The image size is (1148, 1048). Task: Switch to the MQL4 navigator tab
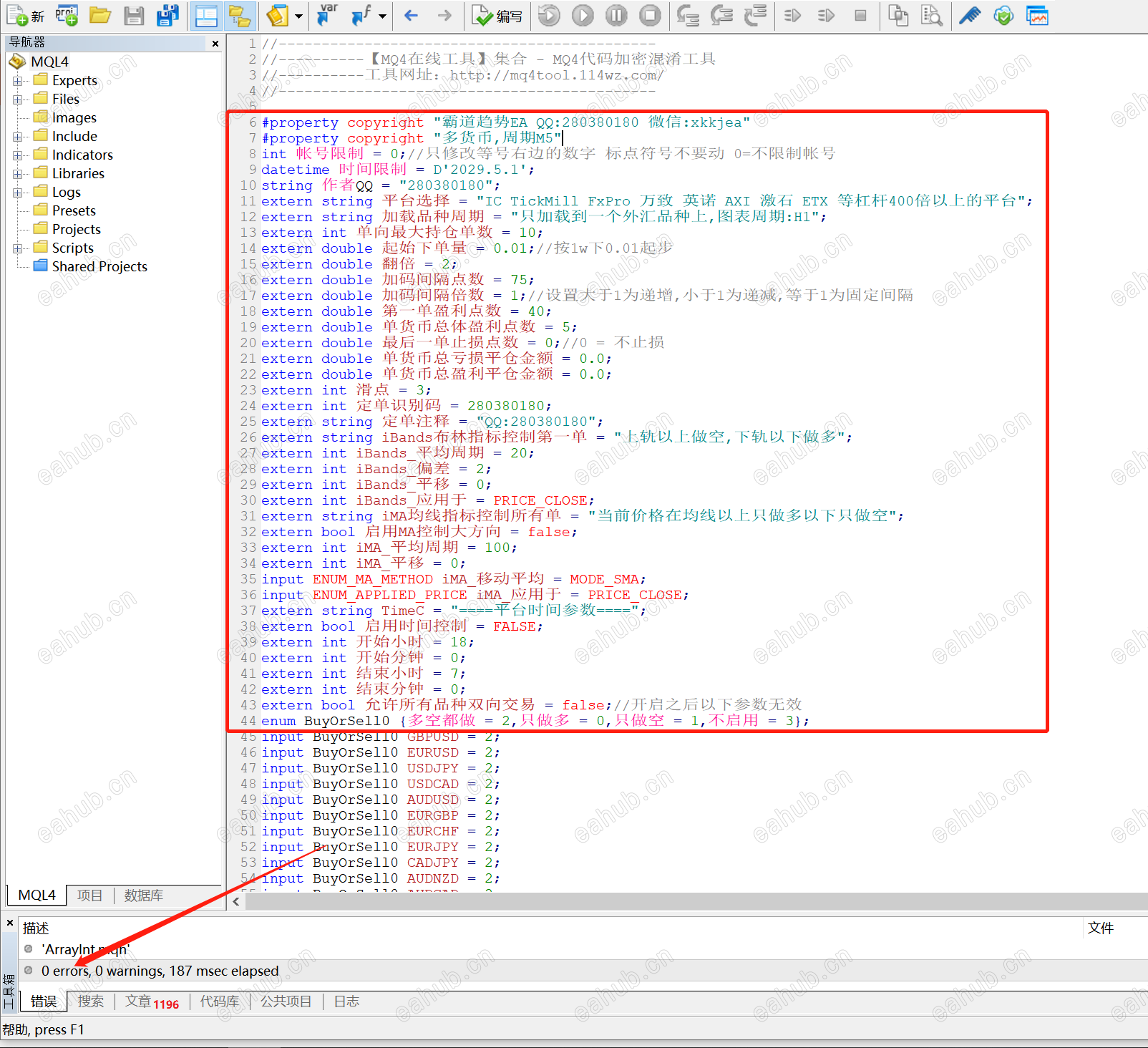(x=37, y=896)
